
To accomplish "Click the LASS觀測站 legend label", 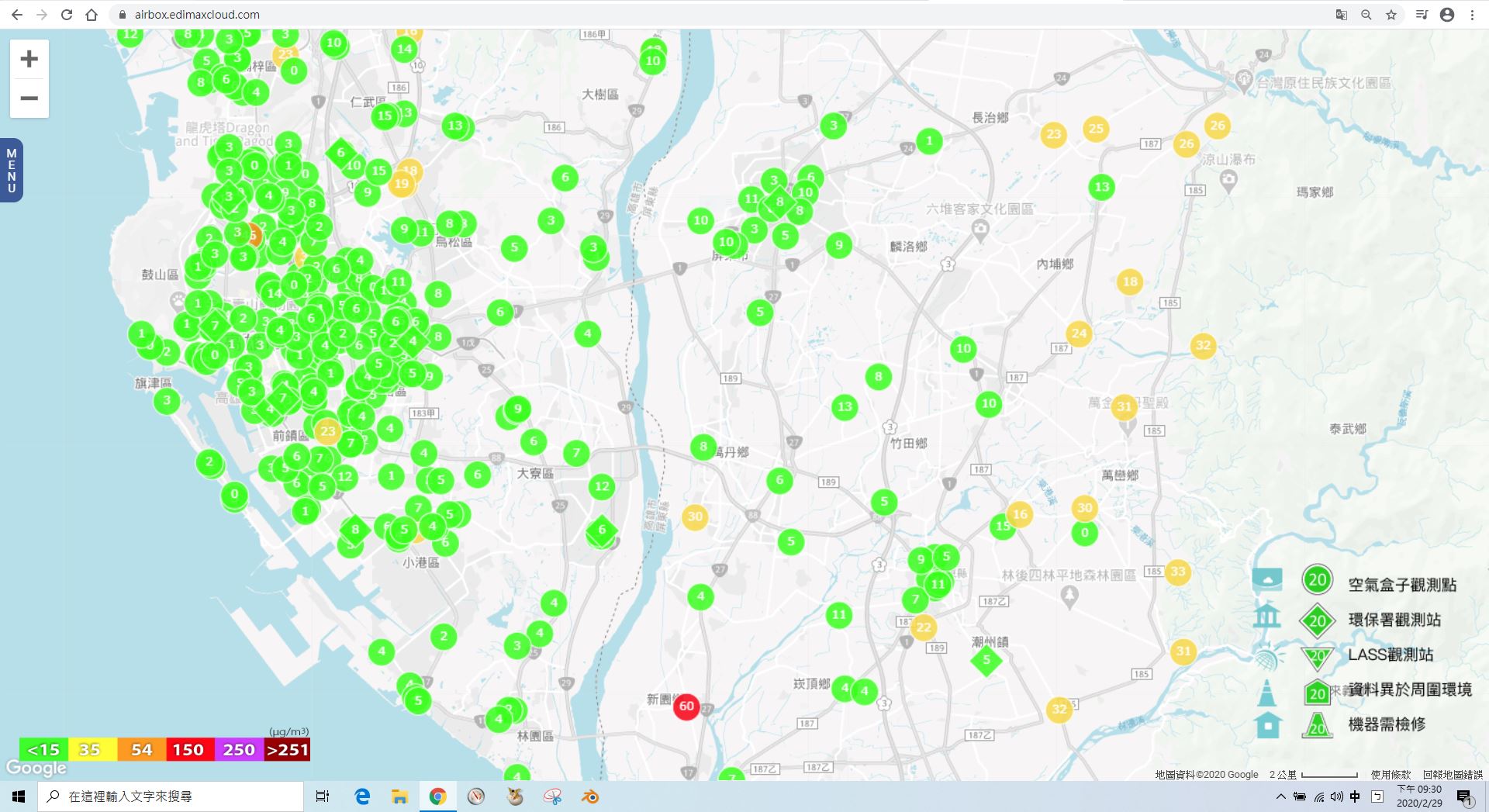I will pos(1391,655).
